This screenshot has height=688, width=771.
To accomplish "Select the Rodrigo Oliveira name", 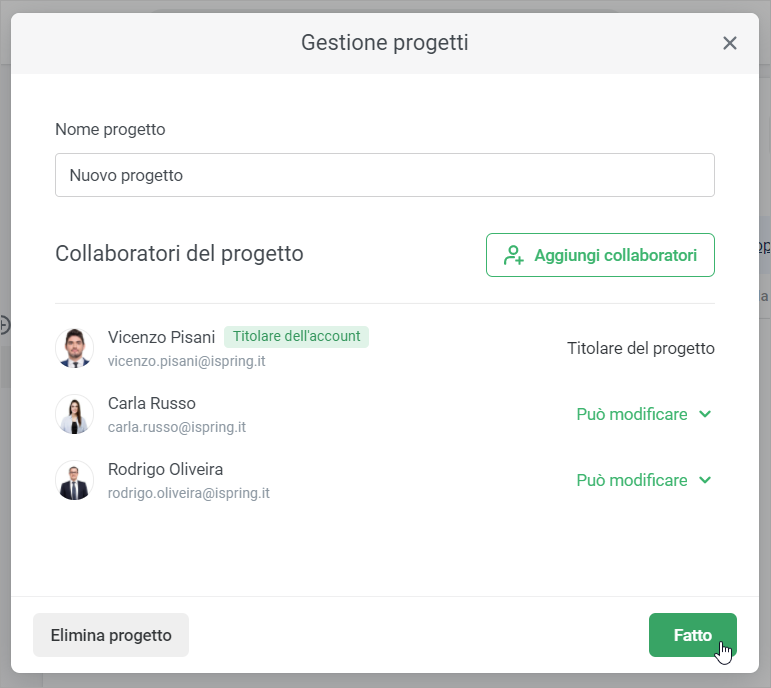I will pyautogui.click(x=165, y=469).
